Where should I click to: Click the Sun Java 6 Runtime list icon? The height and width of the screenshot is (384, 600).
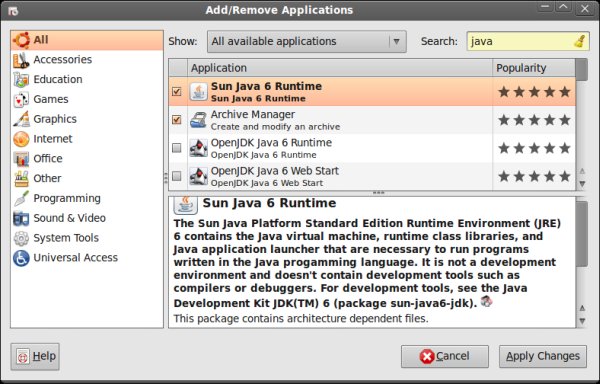(199, 92)
